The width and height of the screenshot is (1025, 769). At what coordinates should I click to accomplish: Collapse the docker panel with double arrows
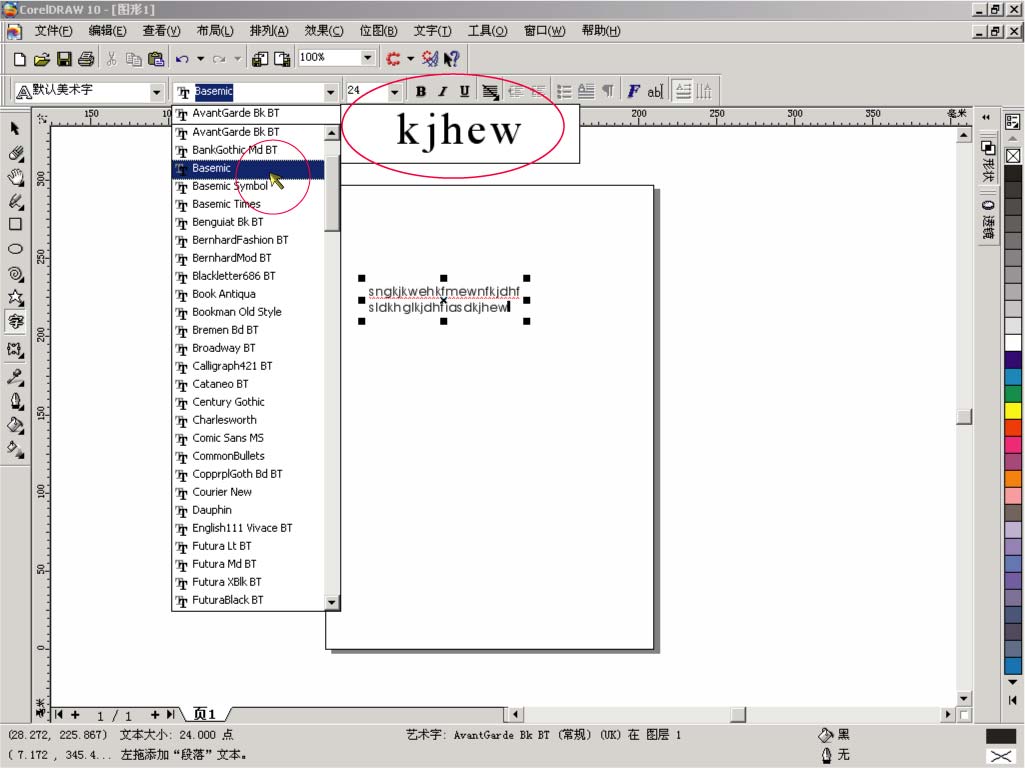point(986,118)
